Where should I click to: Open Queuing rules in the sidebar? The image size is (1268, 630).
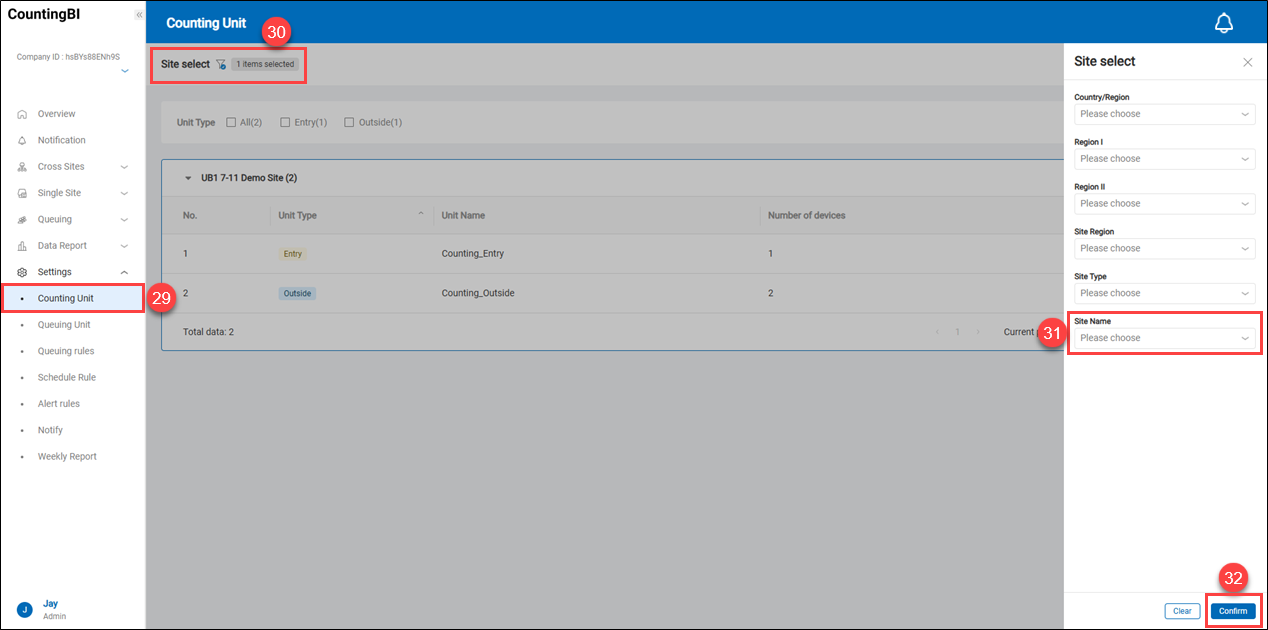point(66,351)
